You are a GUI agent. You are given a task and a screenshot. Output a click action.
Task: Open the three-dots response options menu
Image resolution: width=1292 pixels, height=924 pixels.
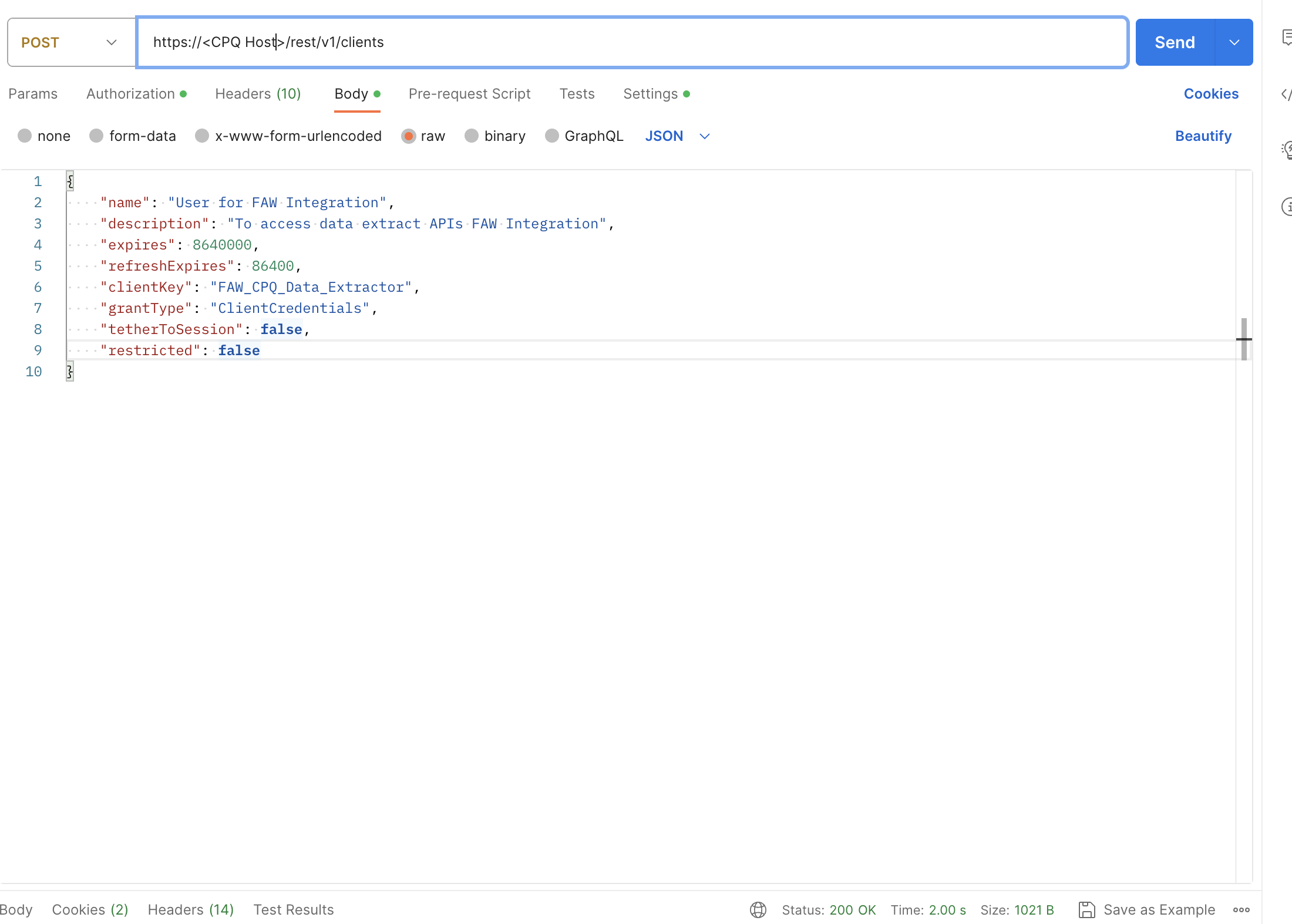point(1241,910)
